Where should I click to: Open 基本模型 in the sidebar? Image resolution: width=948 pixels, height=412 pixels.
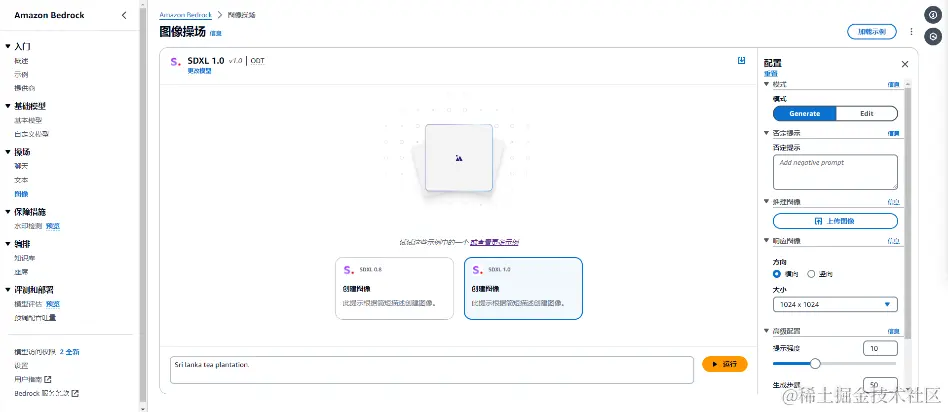click(28, 120)
